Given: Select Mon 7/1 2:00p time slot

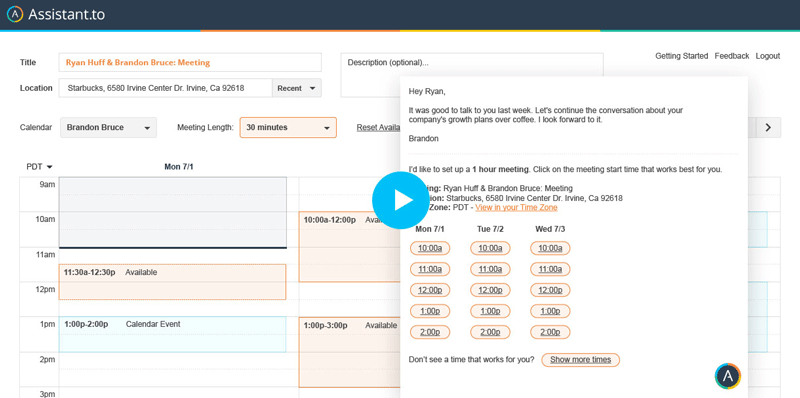Looking at the screenshot, I should (430, 332).
